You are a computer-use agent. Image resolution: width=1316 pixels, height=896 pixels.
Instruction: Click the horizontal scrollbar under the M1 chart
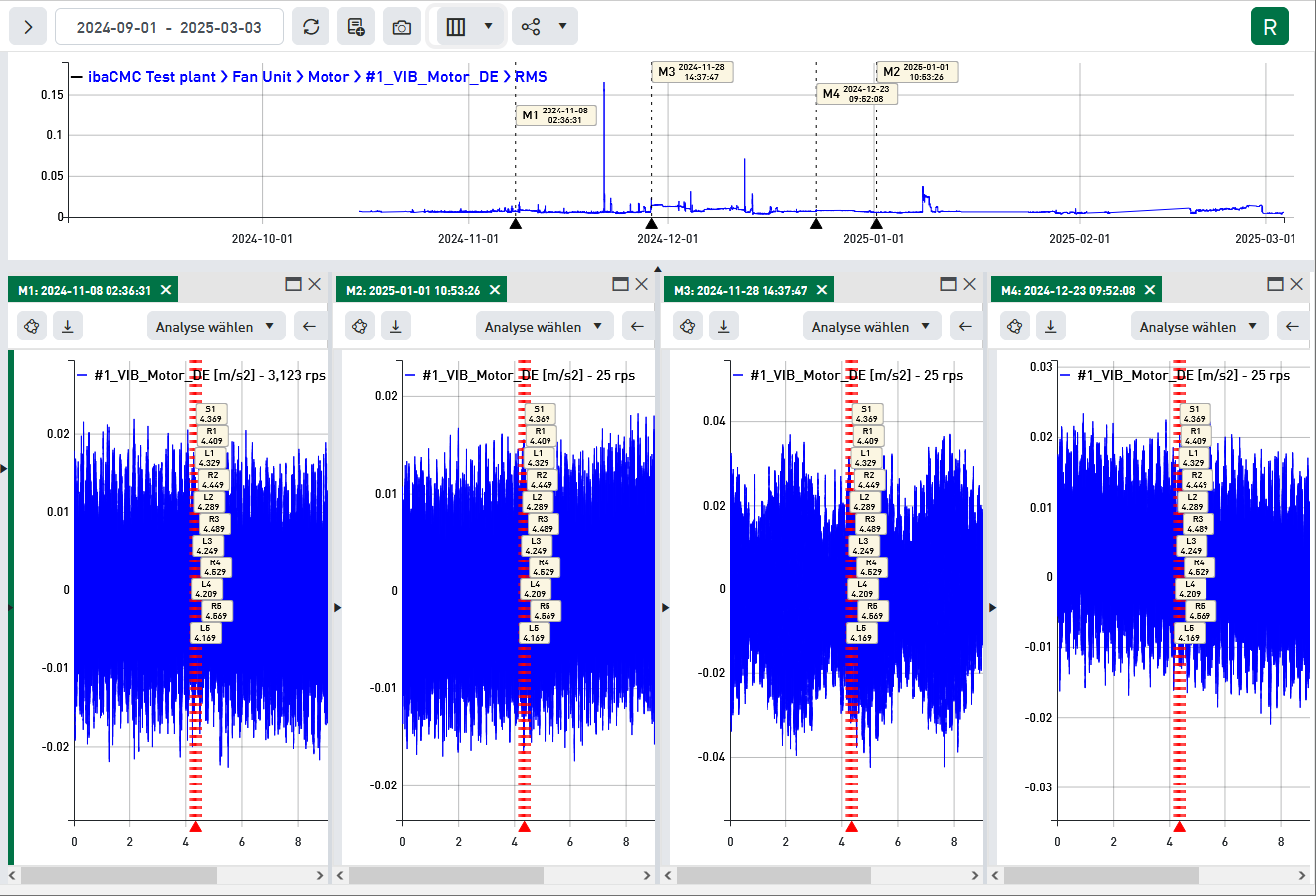click(x=118, y=876)
